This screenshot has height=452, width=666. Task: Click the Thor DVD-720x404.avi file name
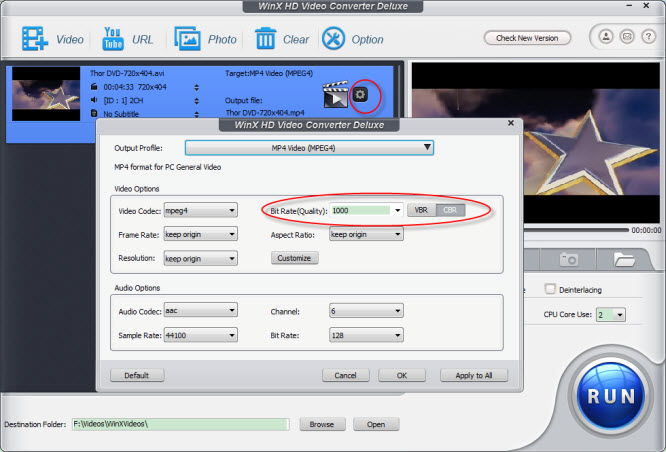click(x=127, y=73)
